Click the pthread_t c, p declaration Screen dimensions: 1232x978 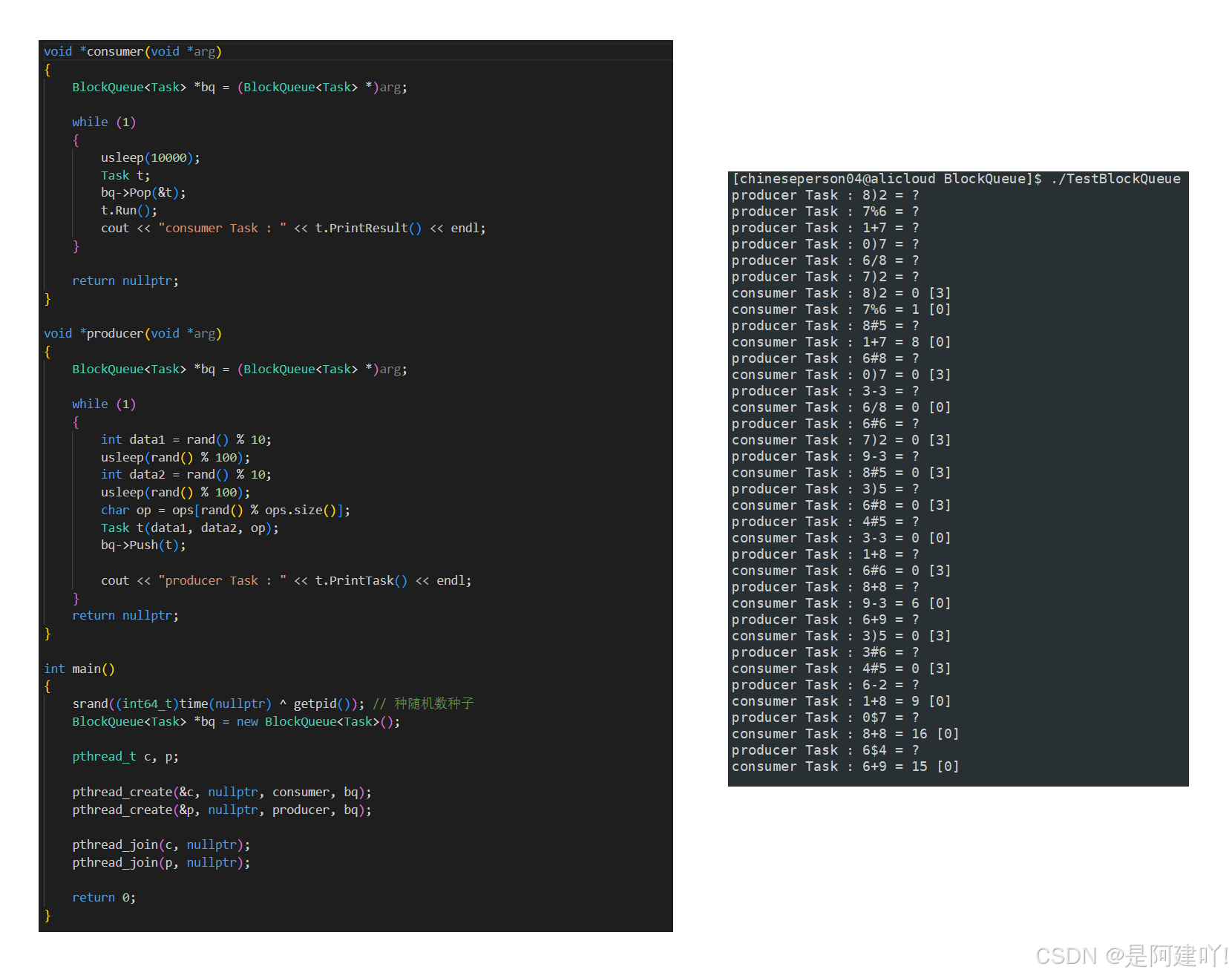tap(125, 757)
